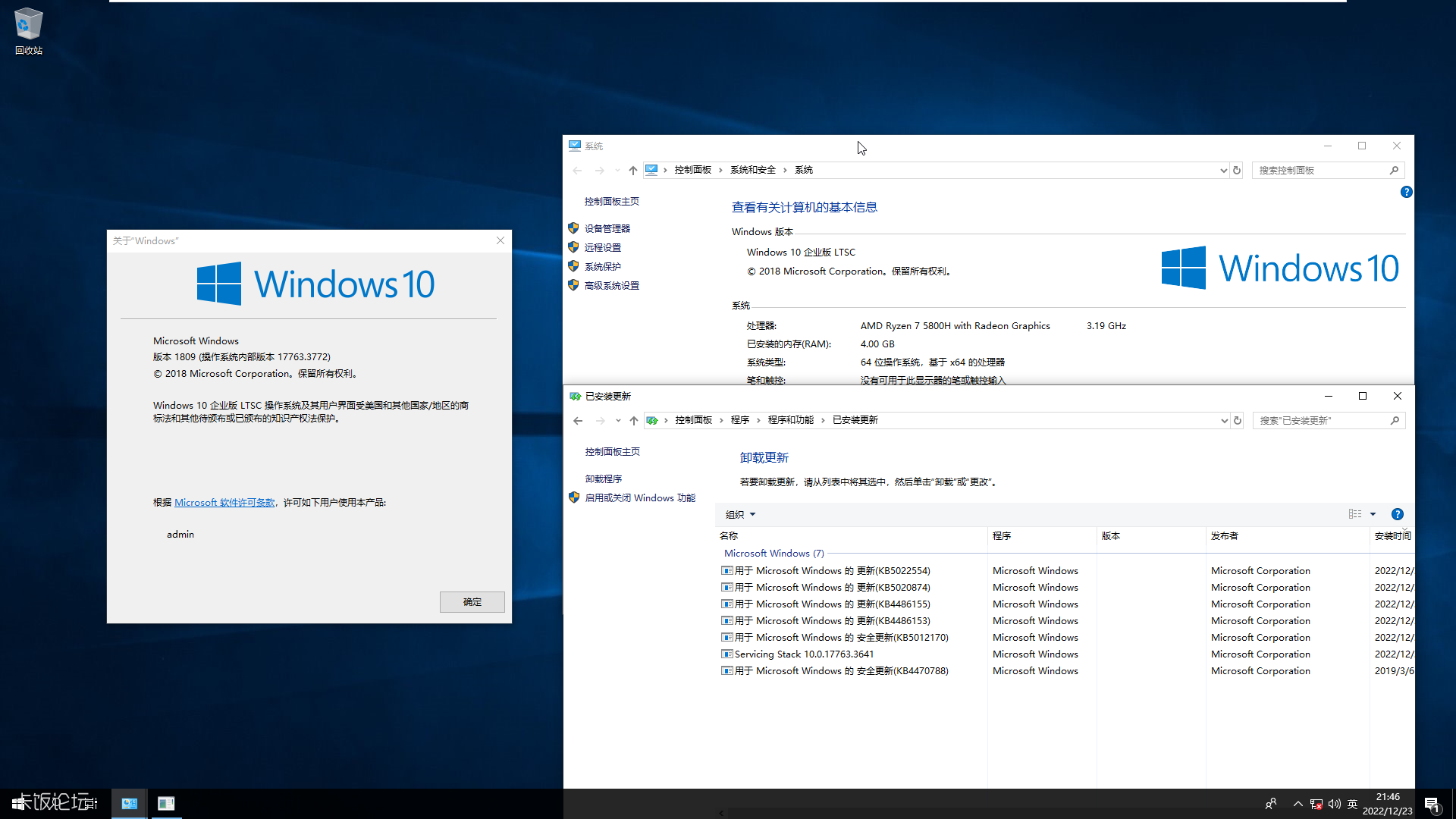Sort updates by Publisher column

tap(1288, 536)
